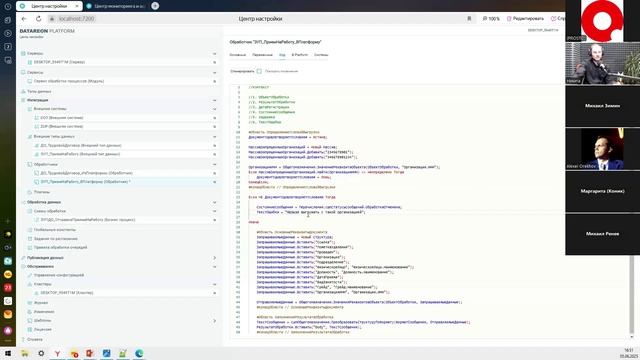The image size is (640, 360).
Task: Click the Журнал item icon
Action: pyautogui.click(x=30, y=303)
